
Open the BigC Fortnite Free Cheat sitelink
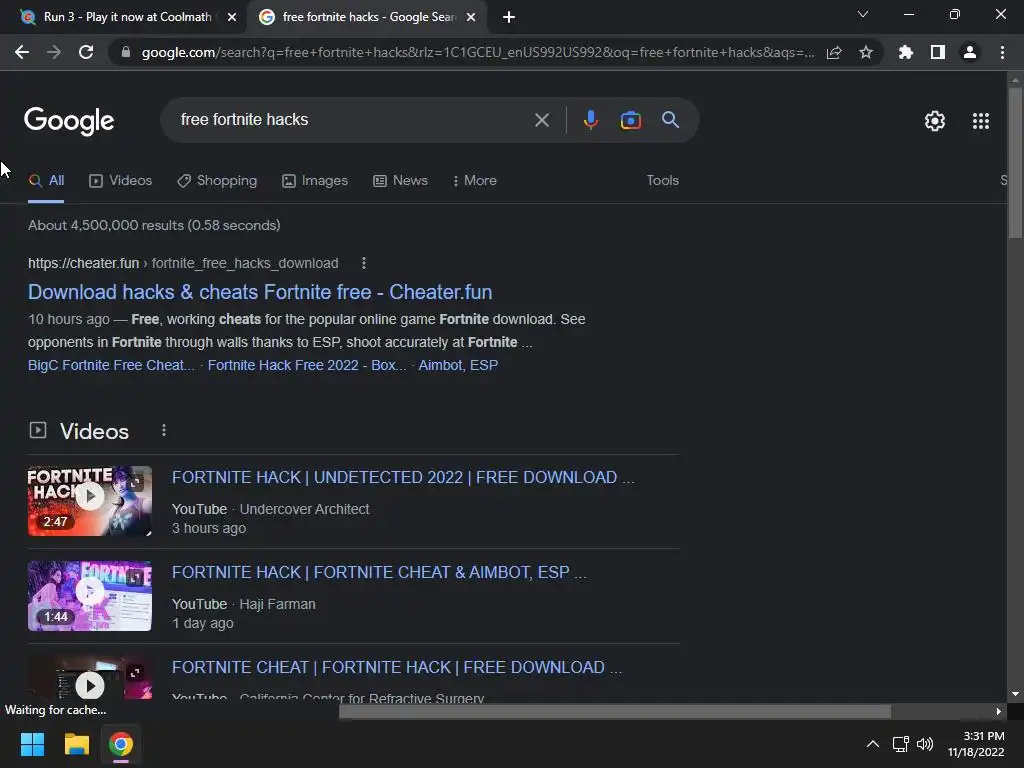[111, 365]
